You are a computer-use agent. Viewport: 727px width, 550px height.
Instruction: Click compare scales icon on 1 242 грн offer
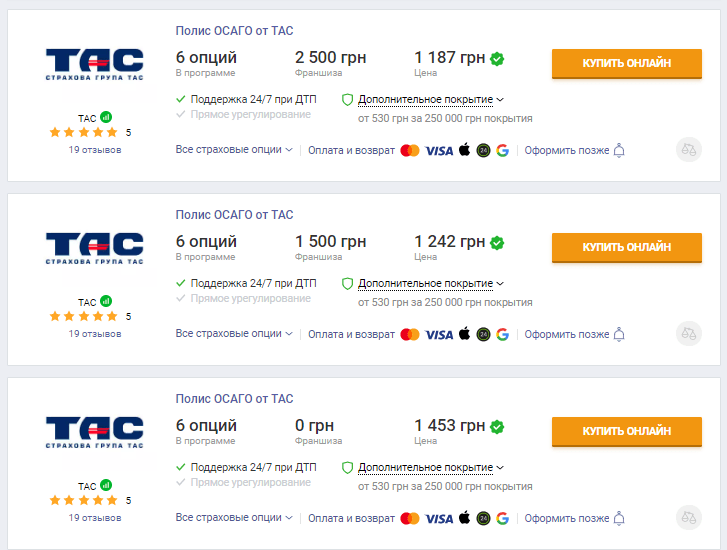[689, 334]
